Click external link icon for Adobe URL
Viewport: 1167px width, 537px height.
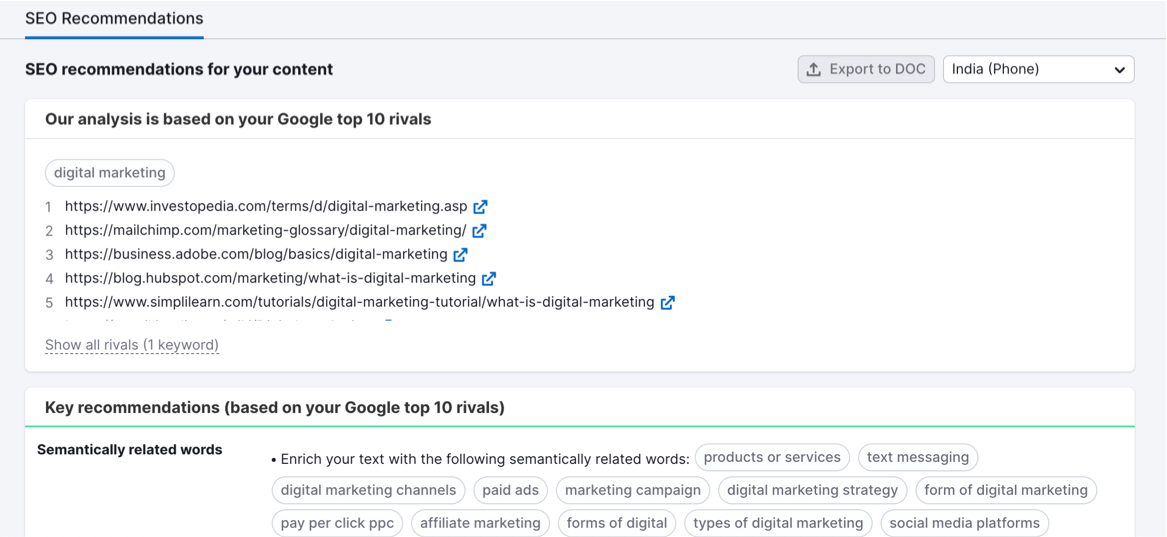point(460,255)
